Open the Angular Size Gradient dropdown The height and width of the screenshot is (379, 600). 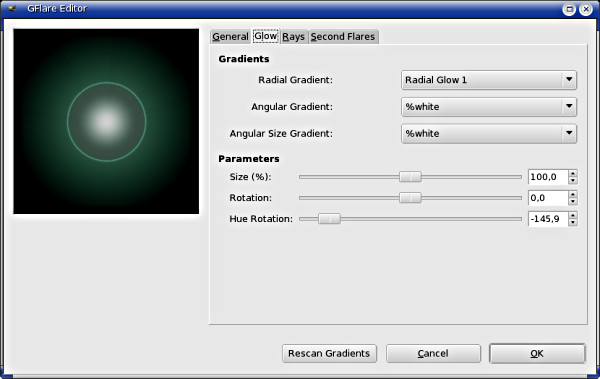pyautogui.click(x=489, y=134)
